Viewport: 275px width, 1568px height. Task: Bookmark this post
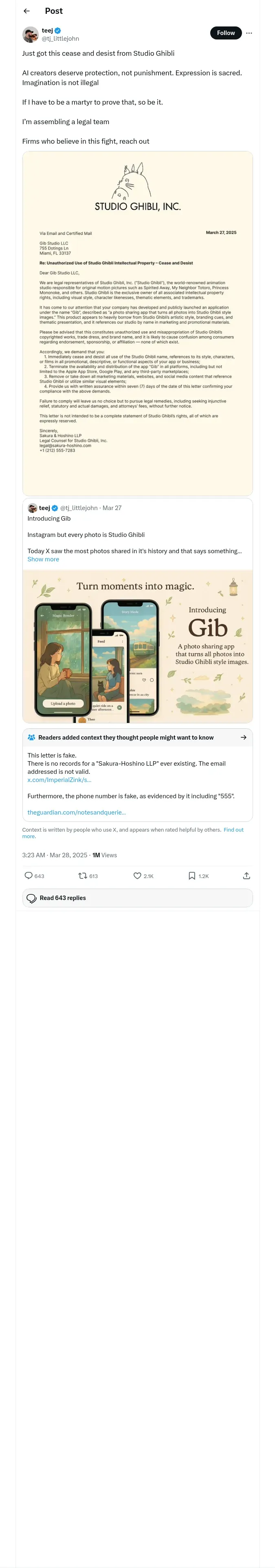(x=192, y=876)
